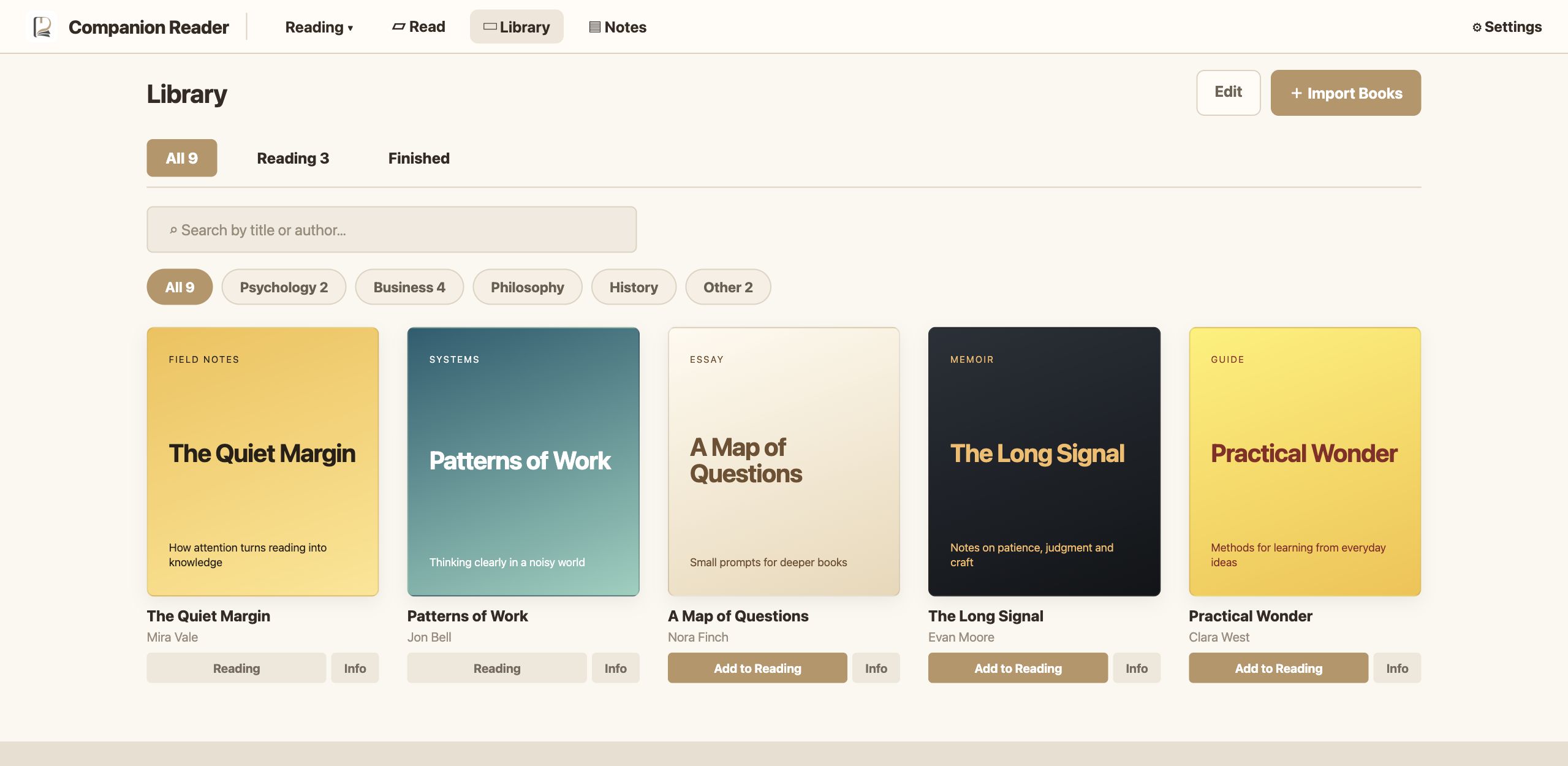Open The Long Signal book cover
The height and width of the screenshot is (766, 1568).
click(x=1044, y=461)
